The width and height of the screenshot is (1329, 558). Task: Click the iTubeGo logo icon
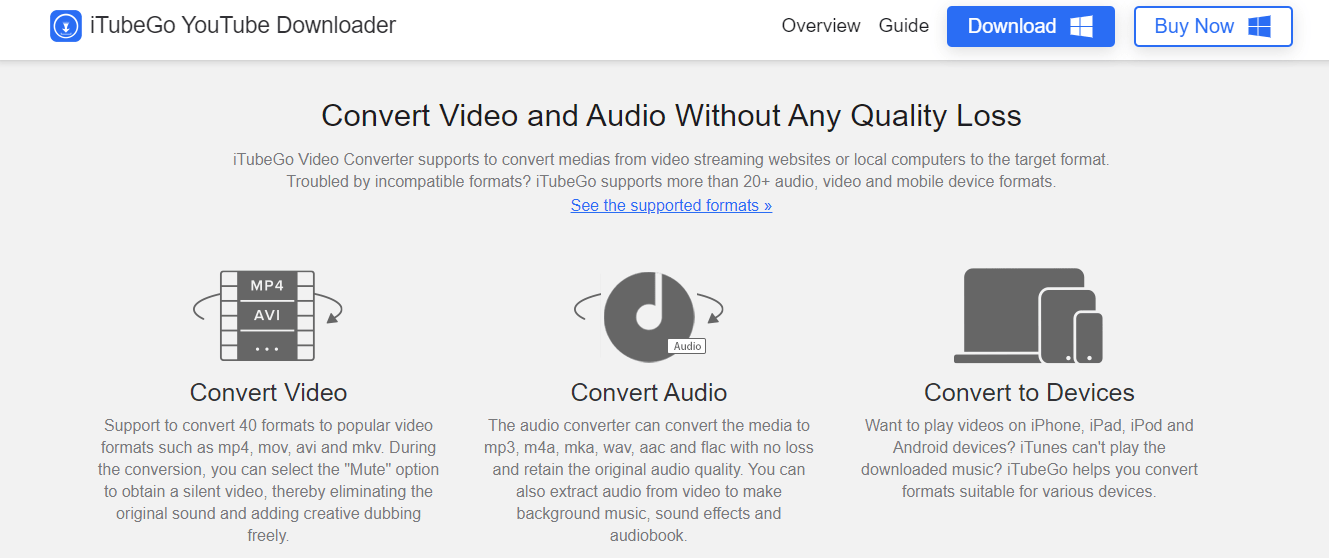tap(66, 26)
